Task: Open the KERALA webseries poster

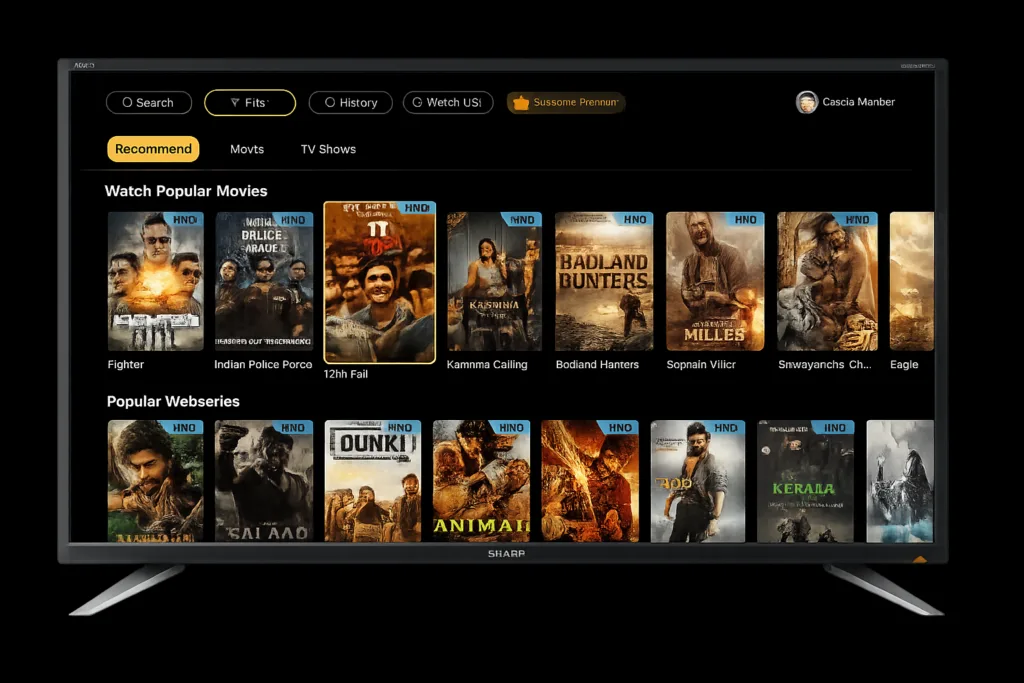Action: 805,481
